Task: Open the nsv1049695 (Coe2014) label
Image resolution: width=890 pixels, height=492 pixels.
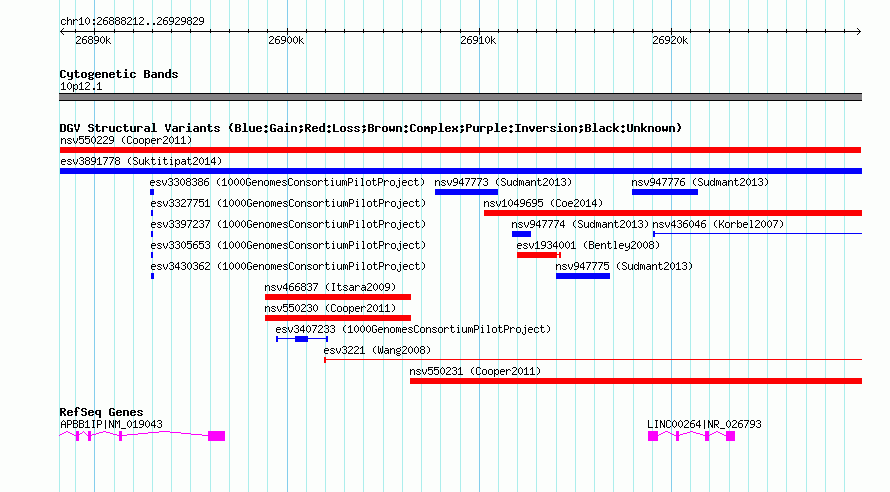Action: pos(543,203)
